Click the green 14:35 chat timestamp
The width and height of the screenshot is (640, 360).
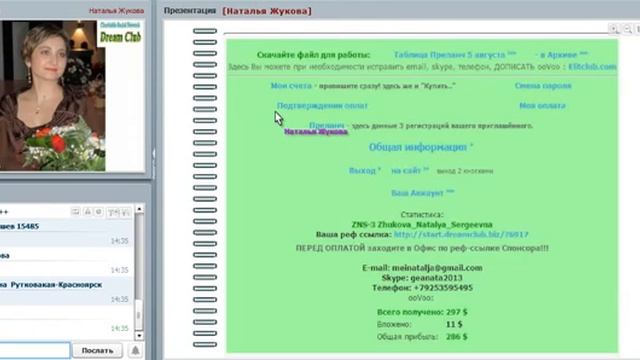[120, 329]
